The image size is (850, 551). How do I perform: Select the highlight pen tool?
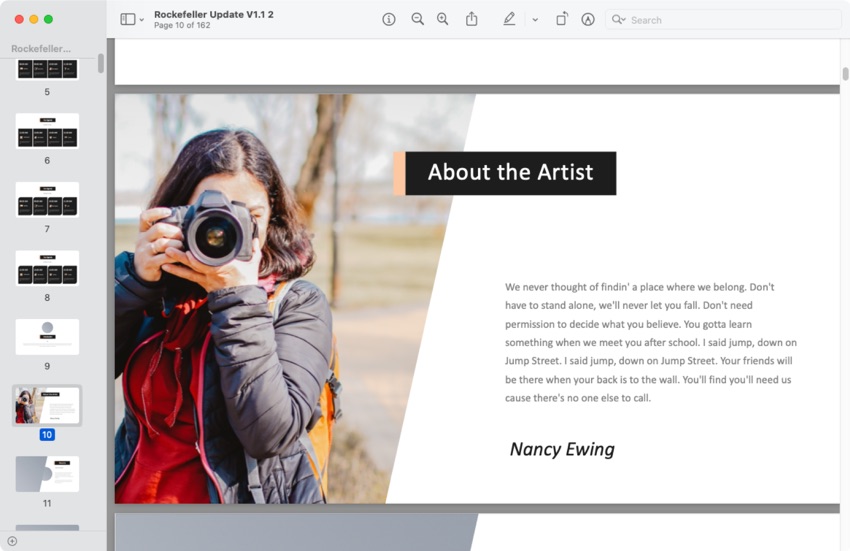coord(509,20)
